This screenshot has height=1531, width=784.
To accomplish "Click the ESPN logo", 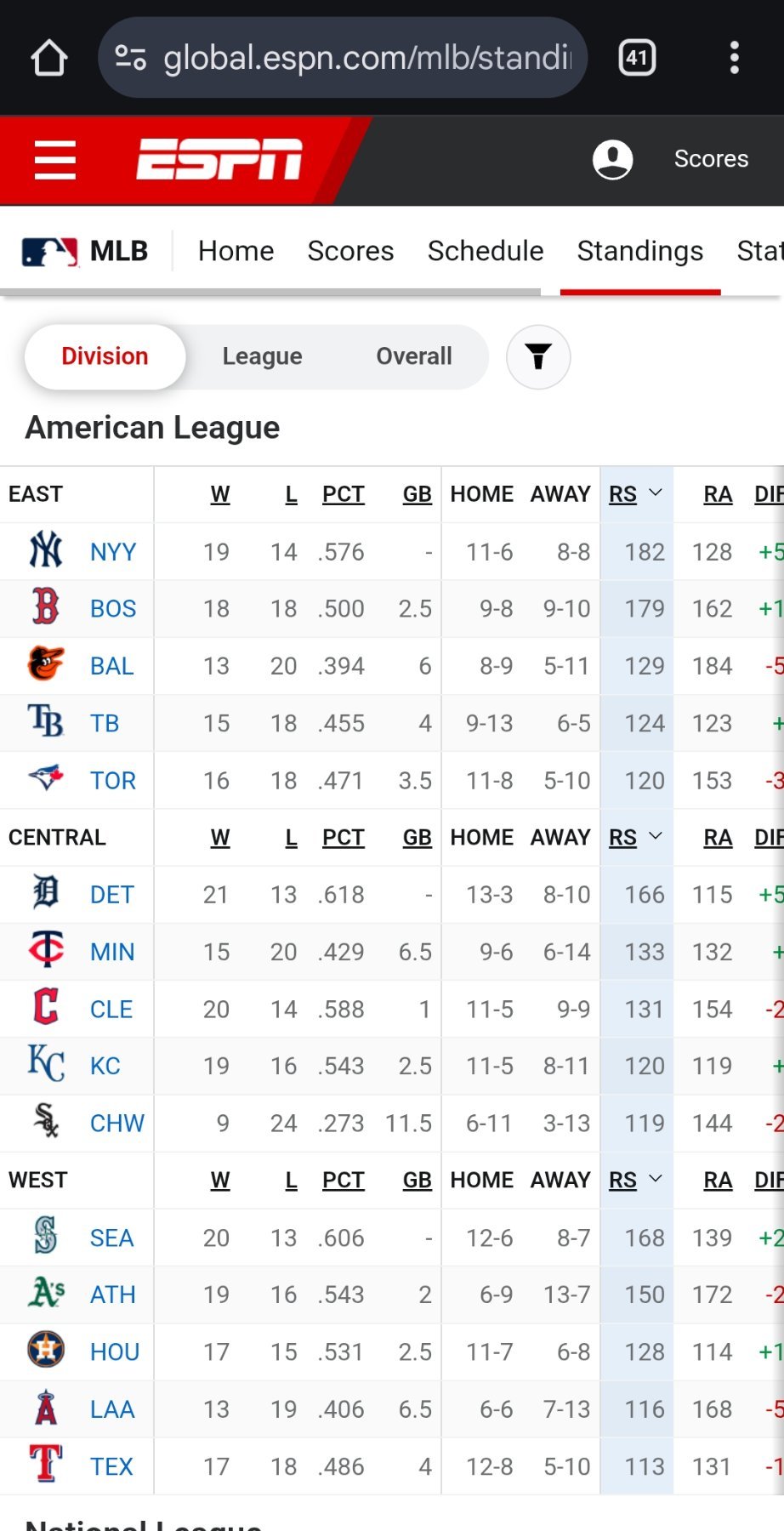I will pyautogui.click(x=219, y=159).
